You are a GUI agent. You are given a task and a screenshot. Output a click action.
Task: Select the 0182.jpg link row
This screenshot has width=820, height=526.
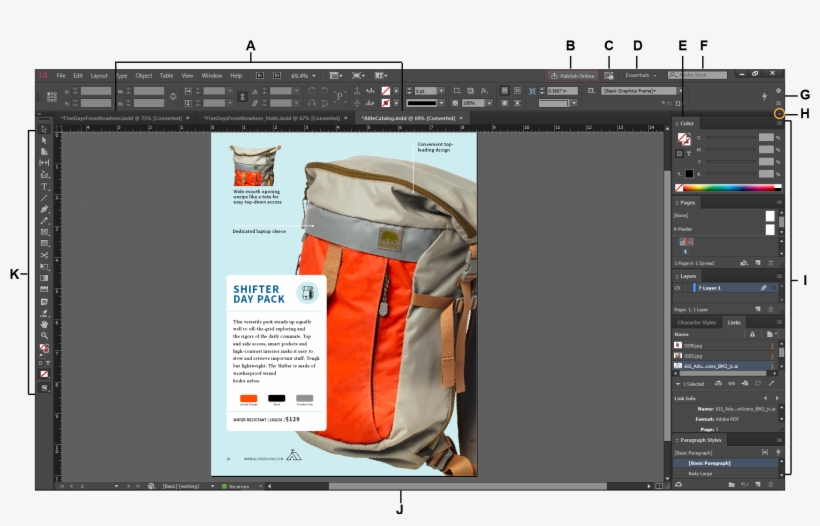click(x=724, y=356)
